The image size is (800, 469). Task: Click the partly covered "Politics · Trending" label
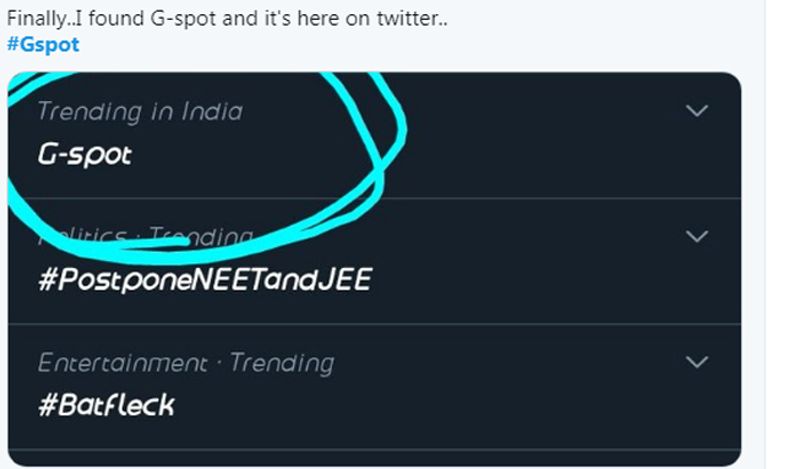point(145,237)
